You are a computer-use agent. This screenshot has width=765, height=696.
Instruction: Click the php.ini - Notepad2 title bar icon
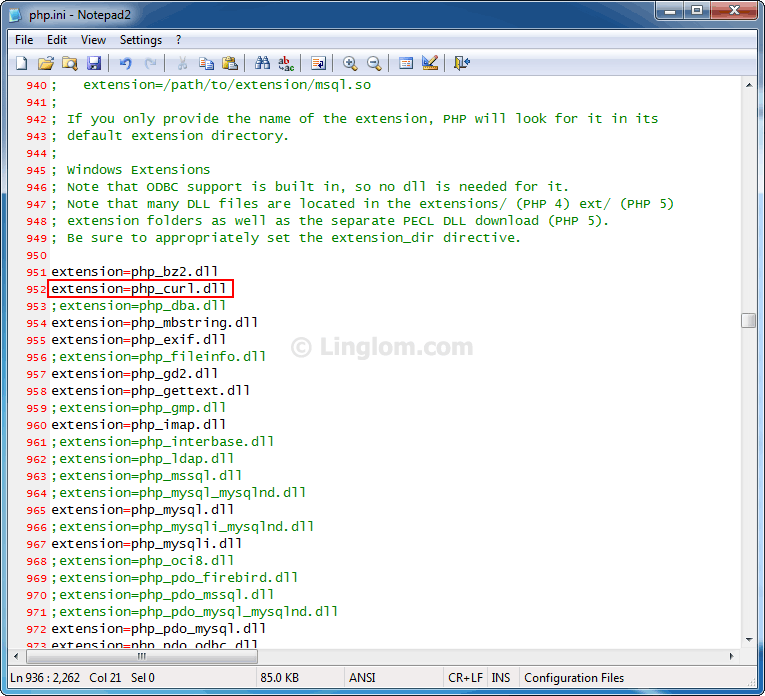tap(16, 15)
